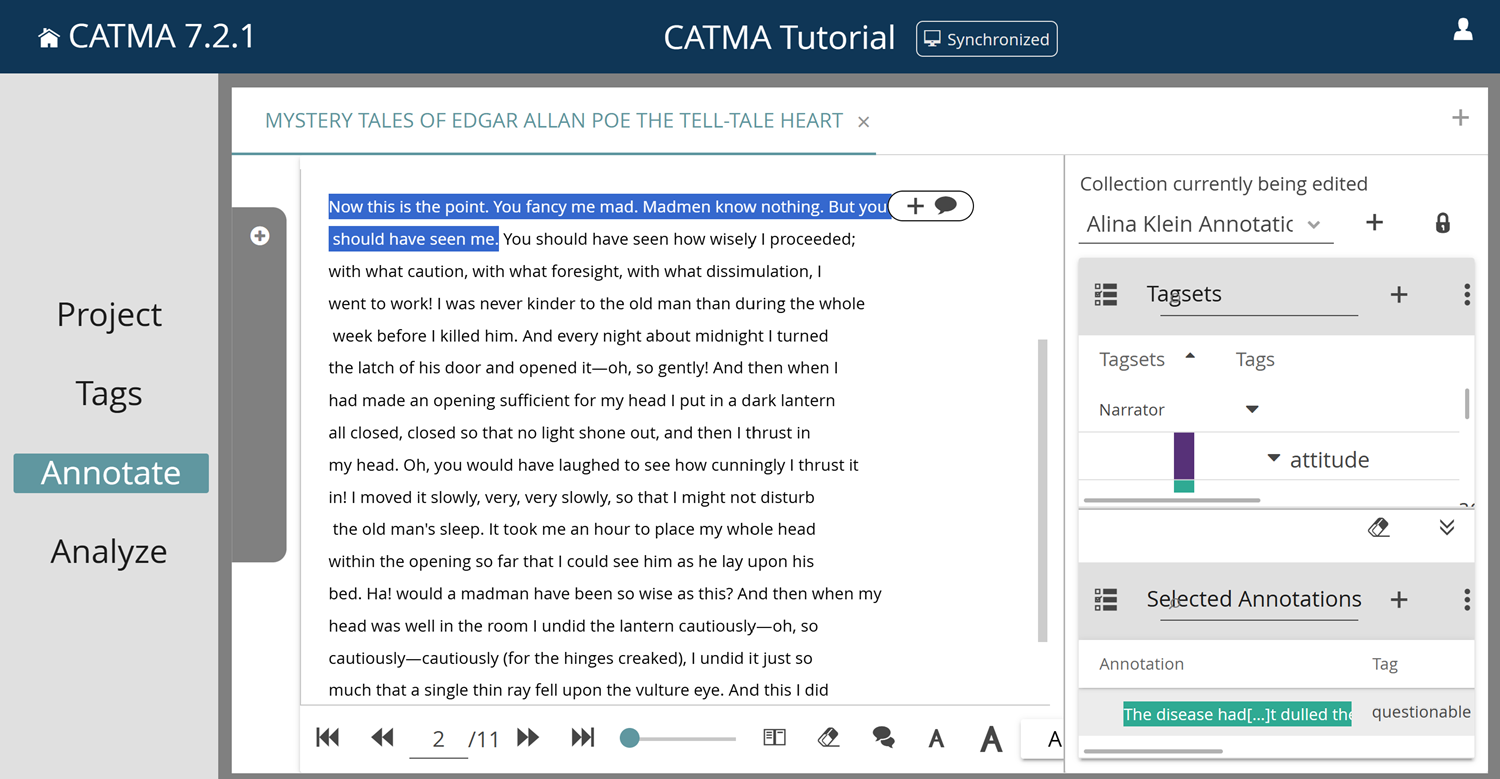
Task: Click the '/11' total page count
Action: pos(484,739)
